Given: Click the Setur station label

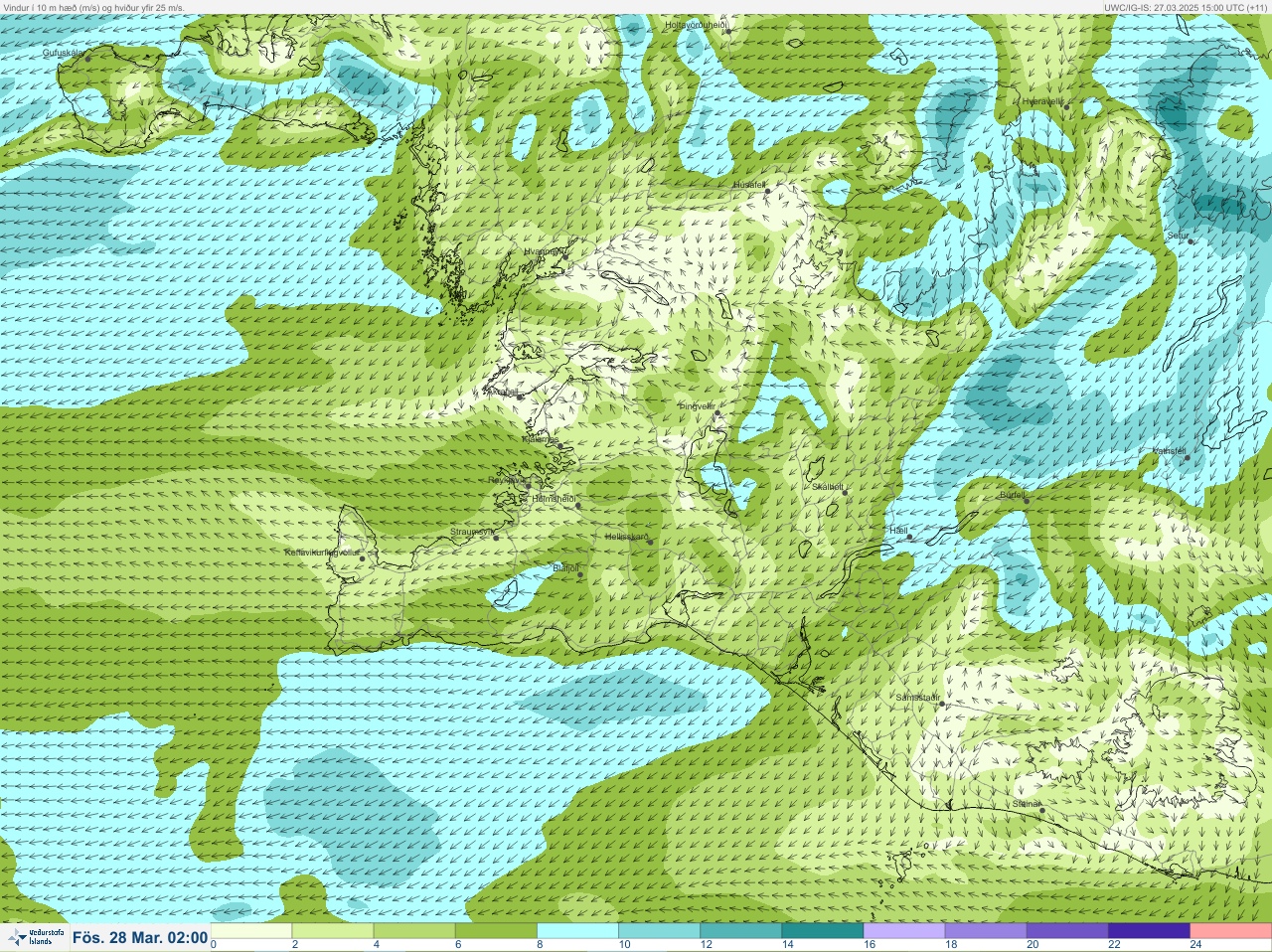Looking at the screenshot, I should coord(1179,236).
